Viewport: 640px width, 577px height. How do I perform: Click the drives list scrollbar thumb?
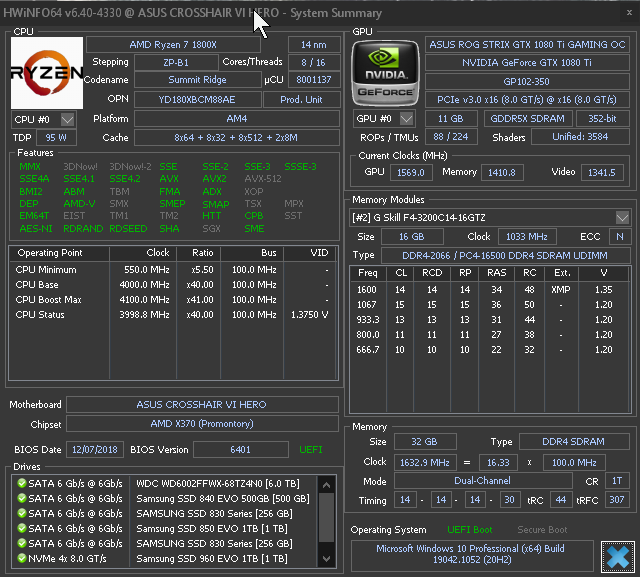[326, 517]
